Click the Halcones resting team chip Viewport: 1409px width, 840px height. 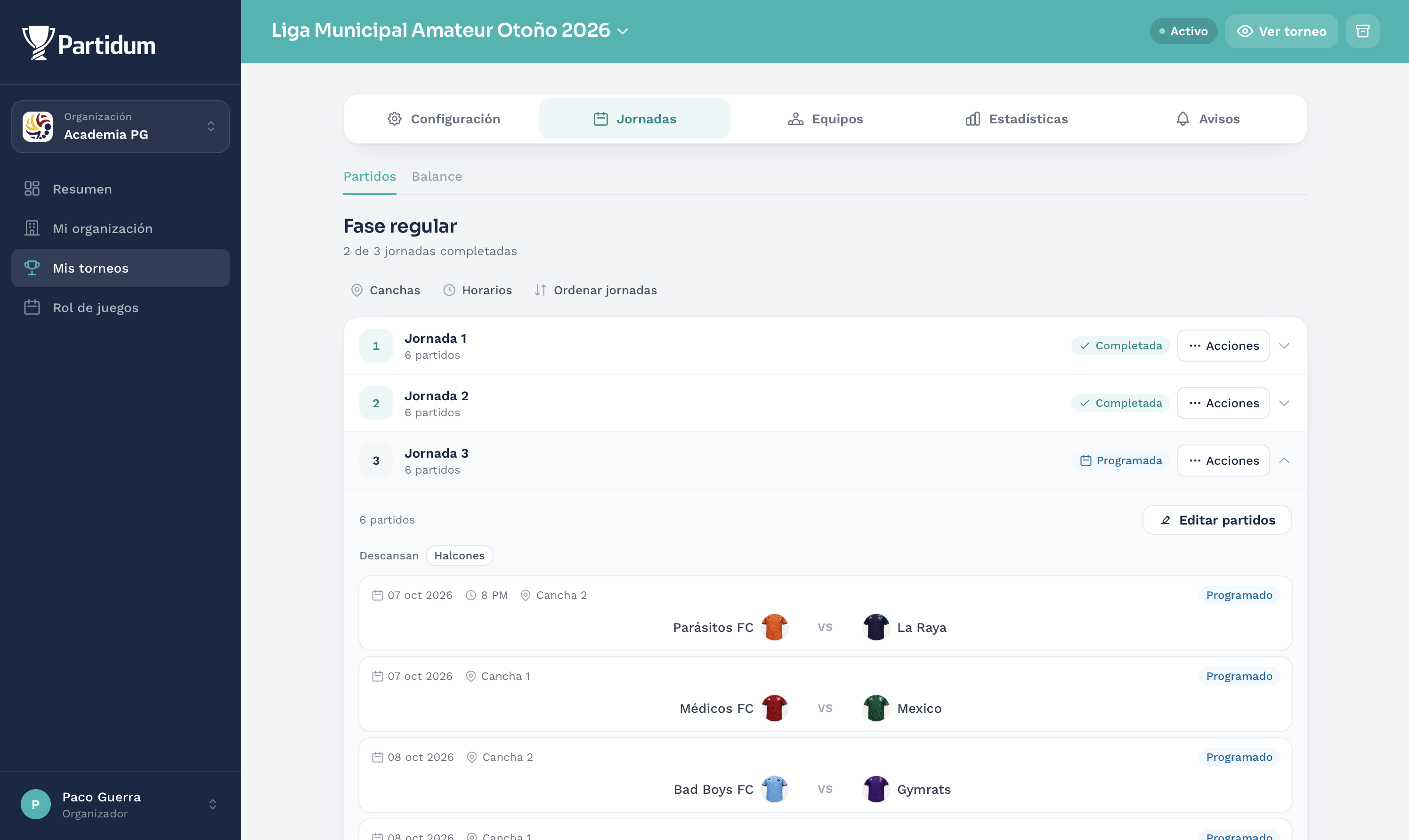(x=459, y=556)
